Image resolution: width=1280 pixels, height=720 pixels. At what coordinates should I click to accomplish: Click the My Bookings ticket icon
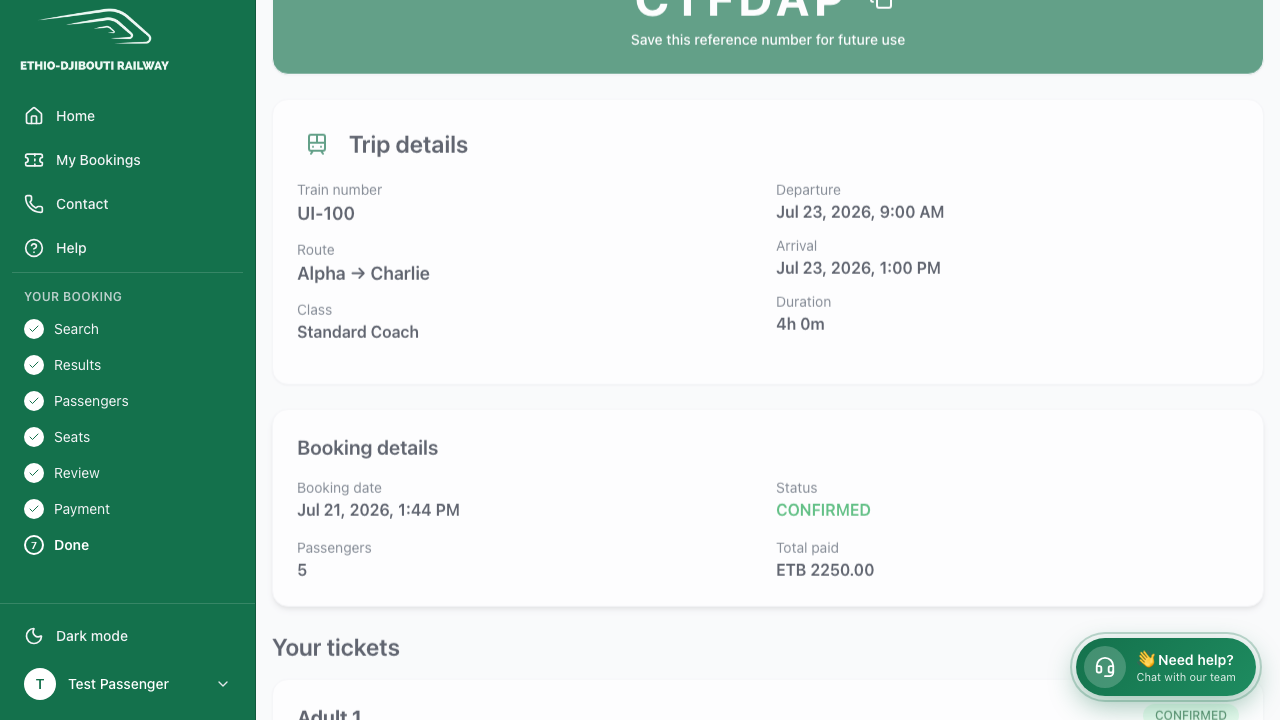click(34, 160)
